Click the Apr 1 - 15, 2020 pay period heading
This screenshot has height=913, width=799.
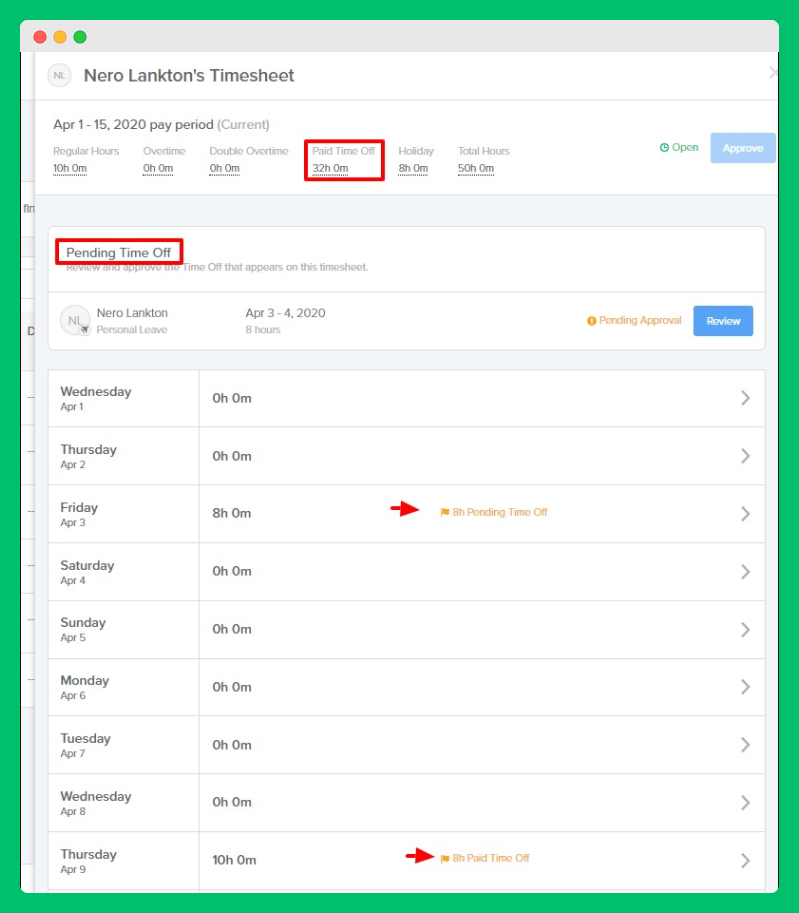(133, 125)
